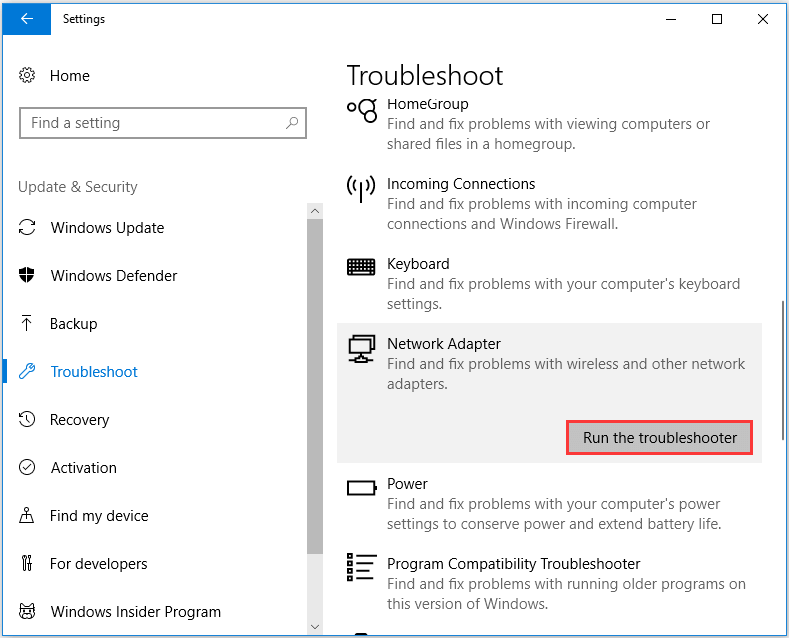
Task: Click the sidebar scroll up arrow
Action: 315,211
